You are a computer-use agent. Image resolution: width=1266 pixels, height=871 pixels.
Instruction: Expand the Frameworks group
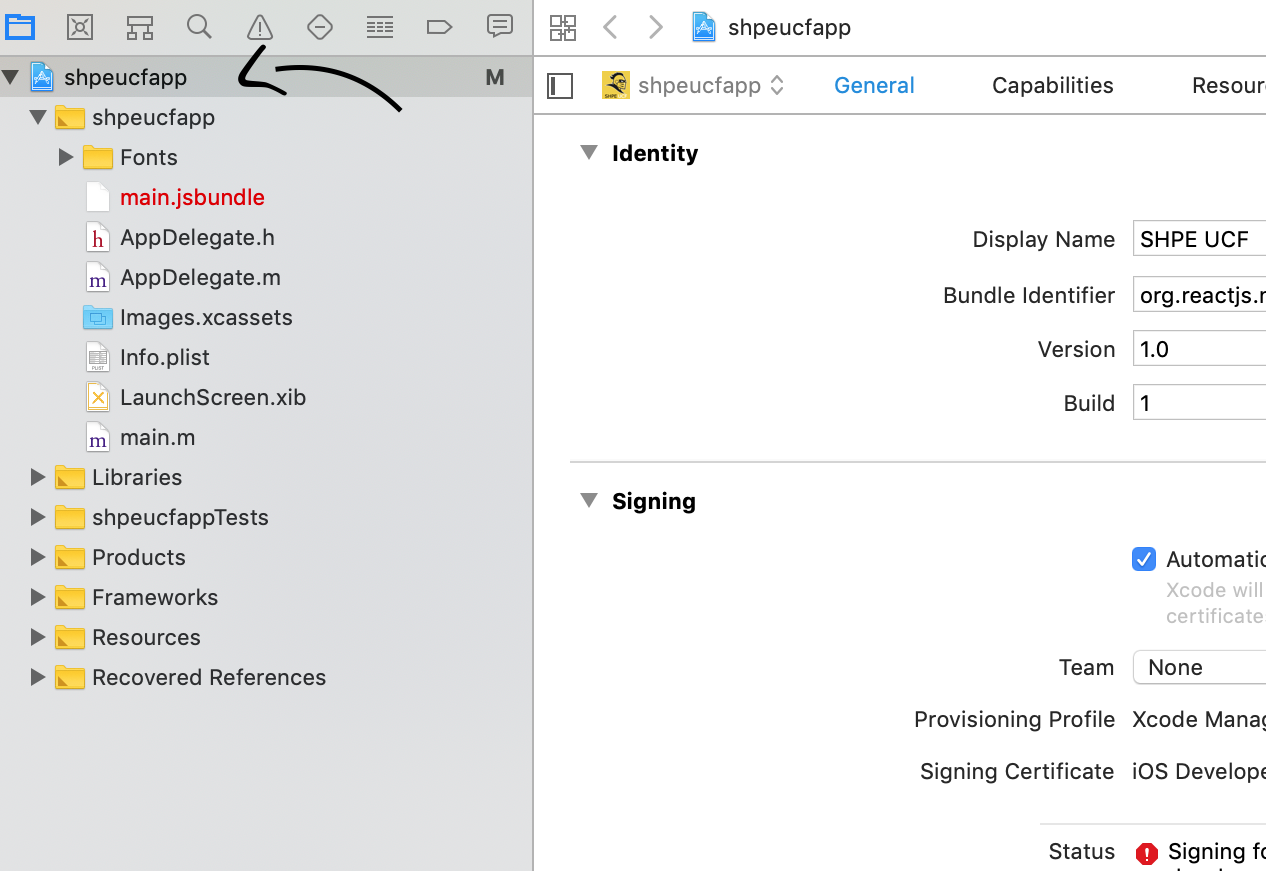click(38, 597)
